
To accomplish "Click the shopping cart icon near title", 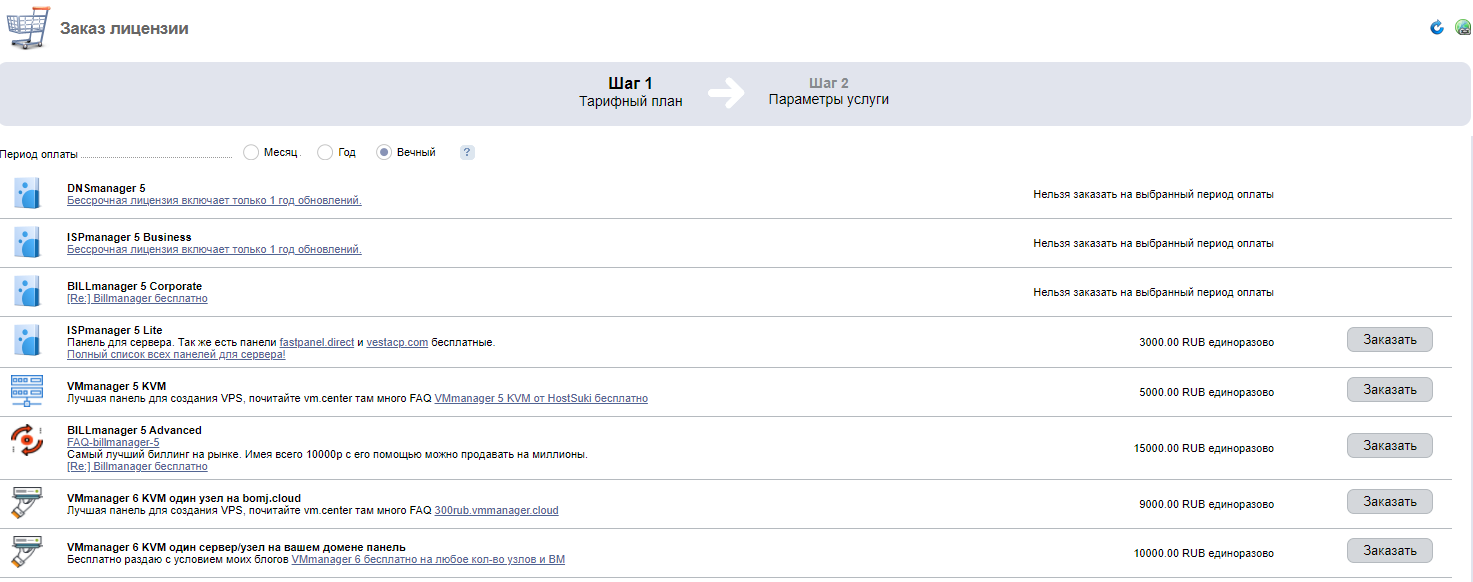I will (28, 28).
